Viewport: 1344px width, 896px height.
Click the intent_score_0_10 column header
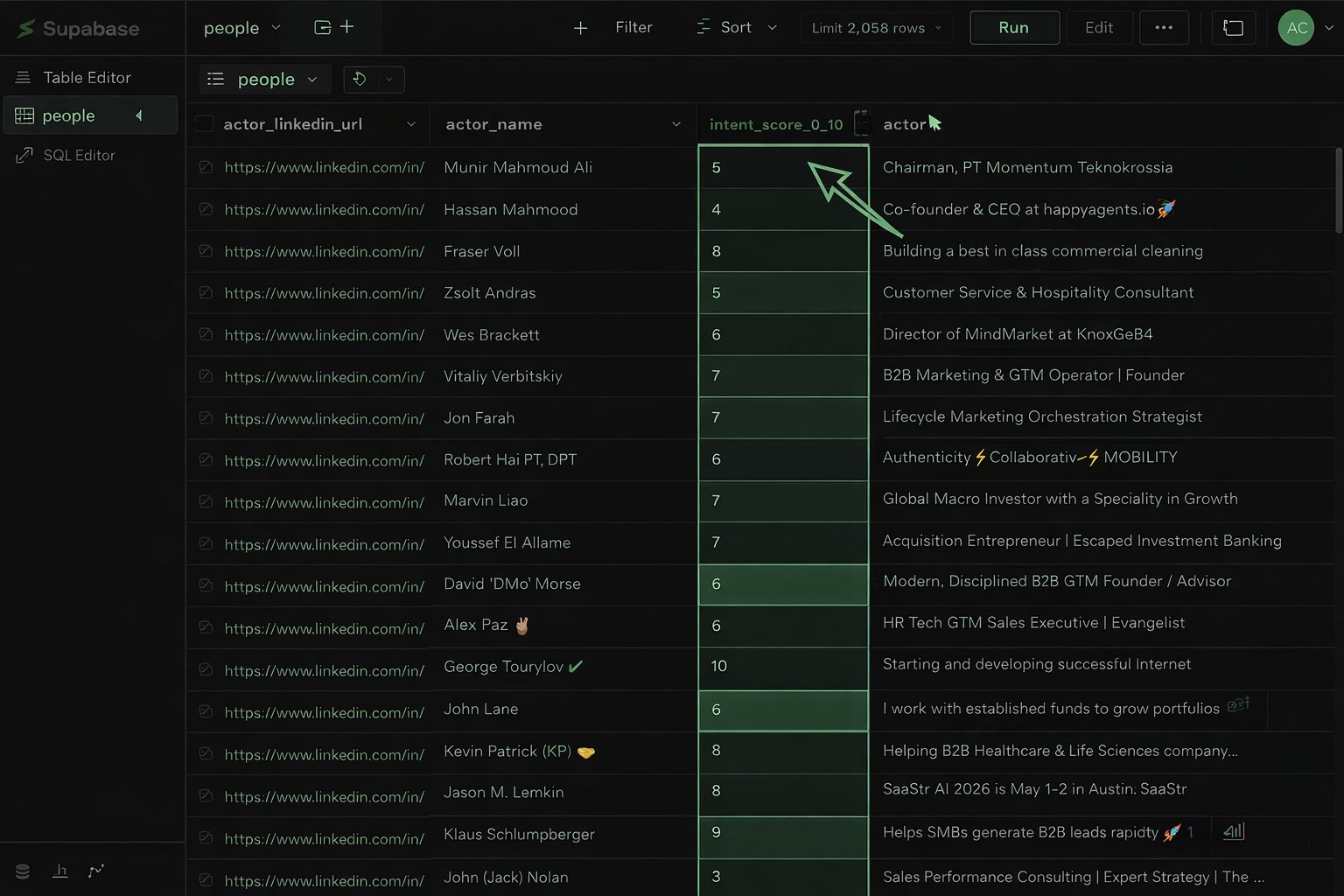(x=783, y=124)
